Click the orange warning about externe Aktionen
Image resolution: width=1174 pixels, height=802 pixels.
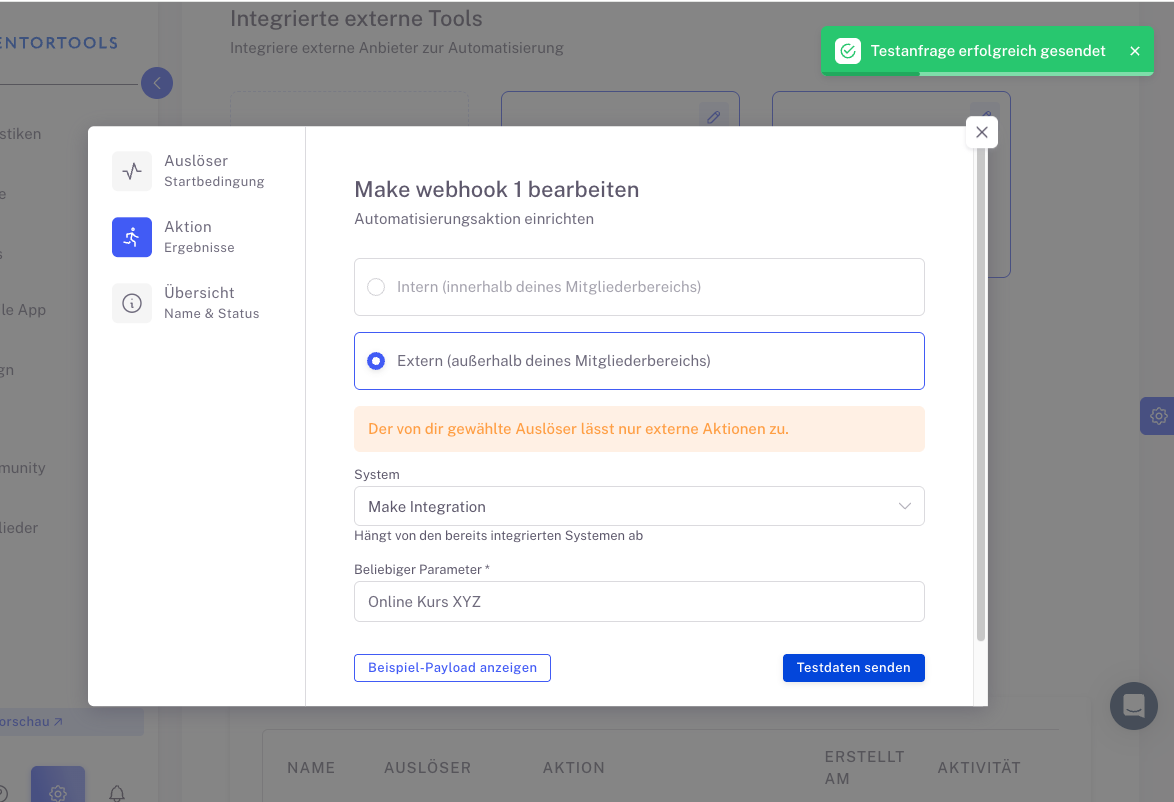coord(639,429)
